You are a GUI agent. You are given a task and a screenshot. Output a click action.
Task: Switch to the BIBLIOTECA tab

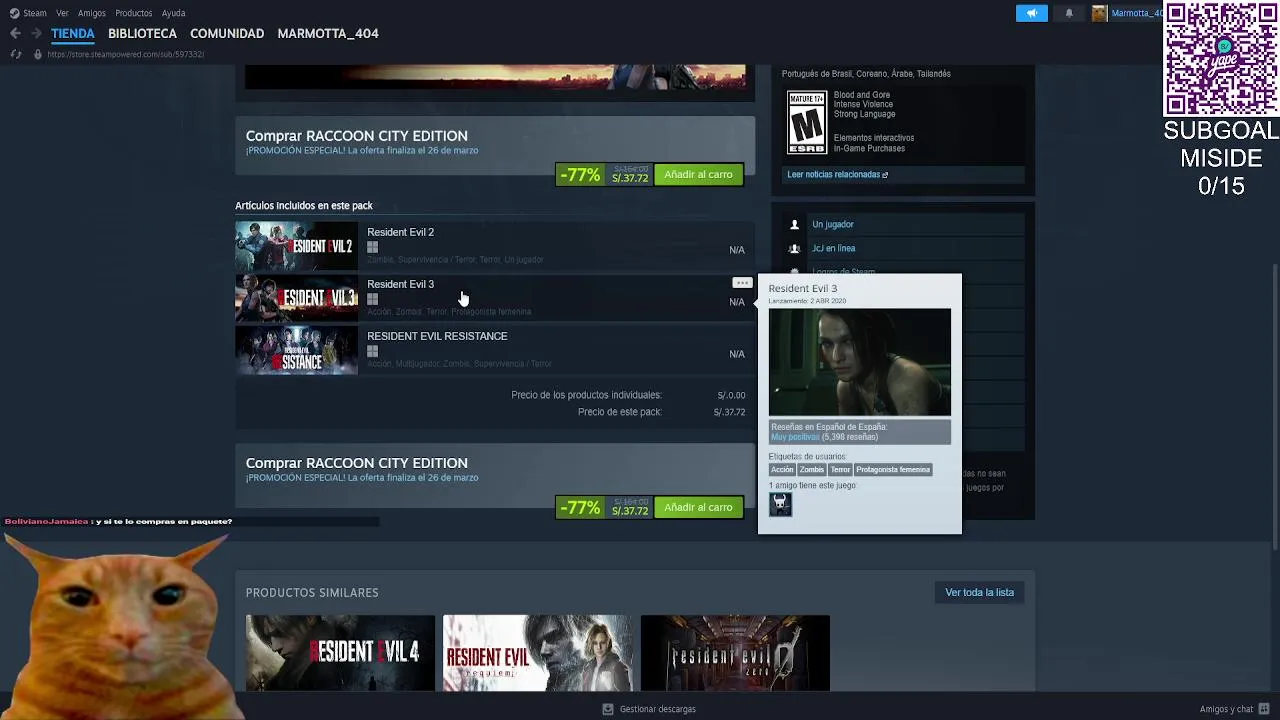coord(142,33)
